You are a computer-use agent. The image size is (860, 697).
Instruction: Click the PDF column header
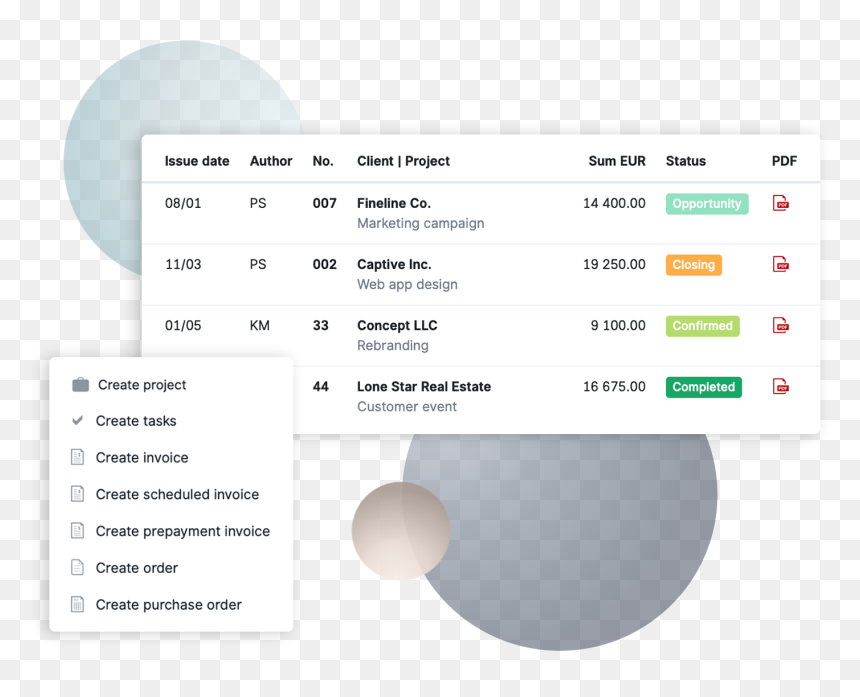[x=784, y=161]
